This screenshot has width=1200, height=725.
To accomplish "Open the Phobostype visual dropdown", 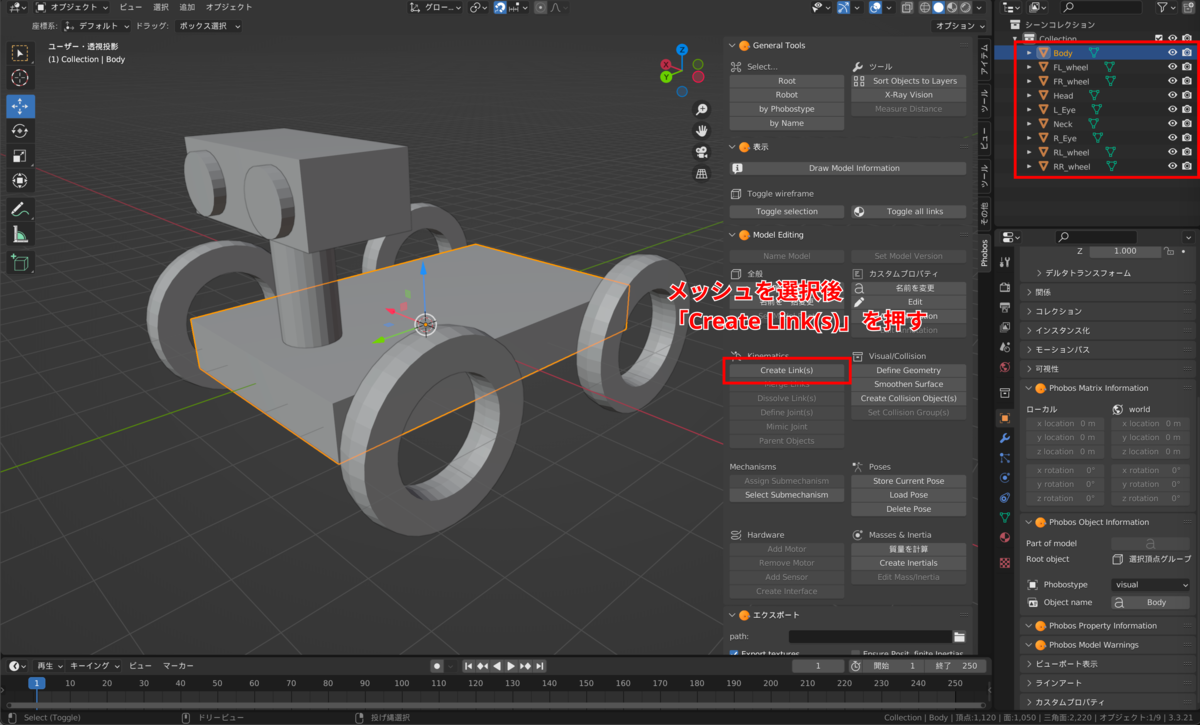I will tap(1151, 585).
